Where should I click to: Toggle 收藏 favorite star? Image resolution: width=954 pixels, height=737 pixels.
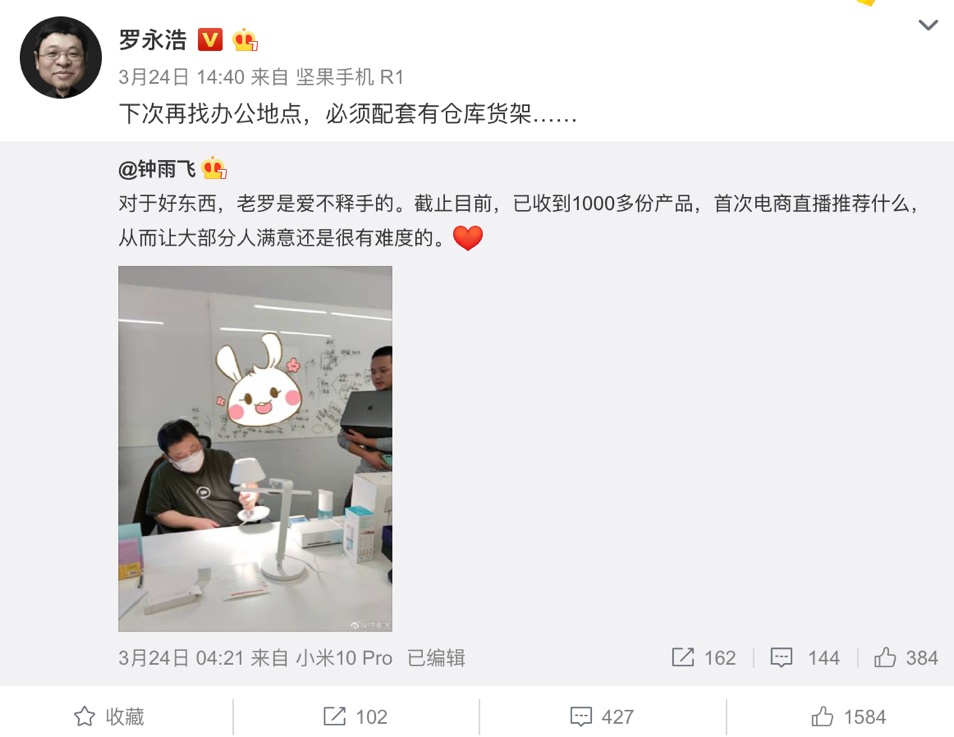pyautogui.click(x=110, y=717)
